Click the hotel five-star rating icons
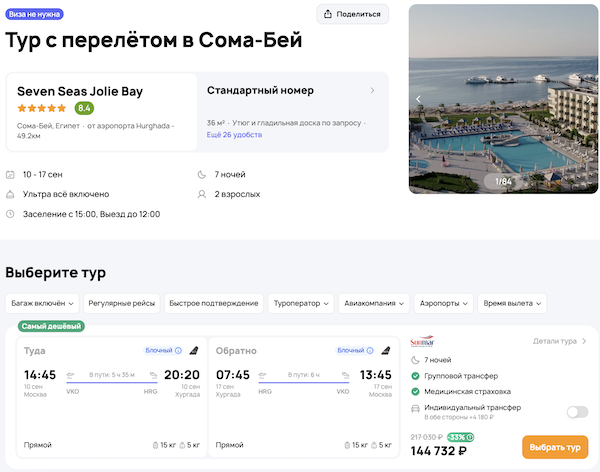 pyautogui.click(x=43, y=108)
